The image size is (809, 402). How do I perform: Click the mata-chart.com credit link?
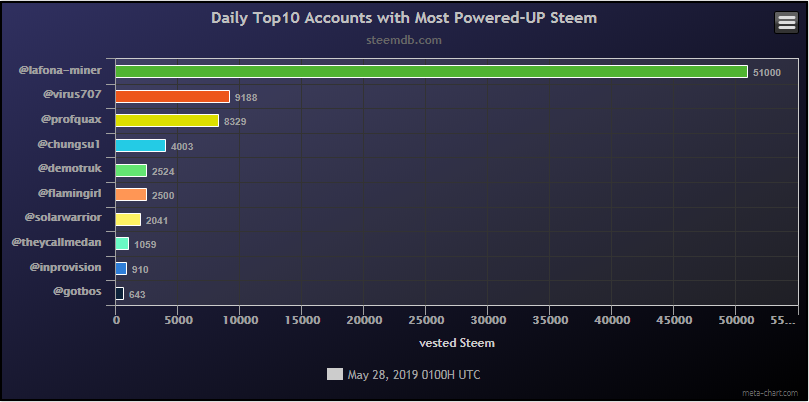click(773, 393)
